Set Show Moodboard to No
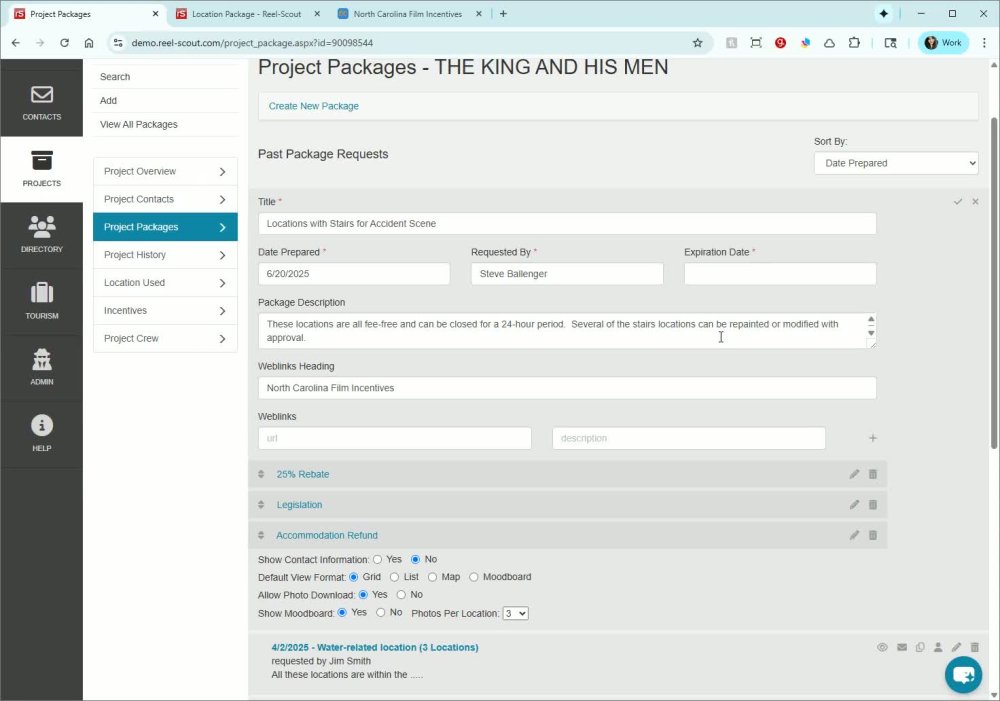Image resolution: width=1000 pixels, height=701 pixels. click(381, 612)
